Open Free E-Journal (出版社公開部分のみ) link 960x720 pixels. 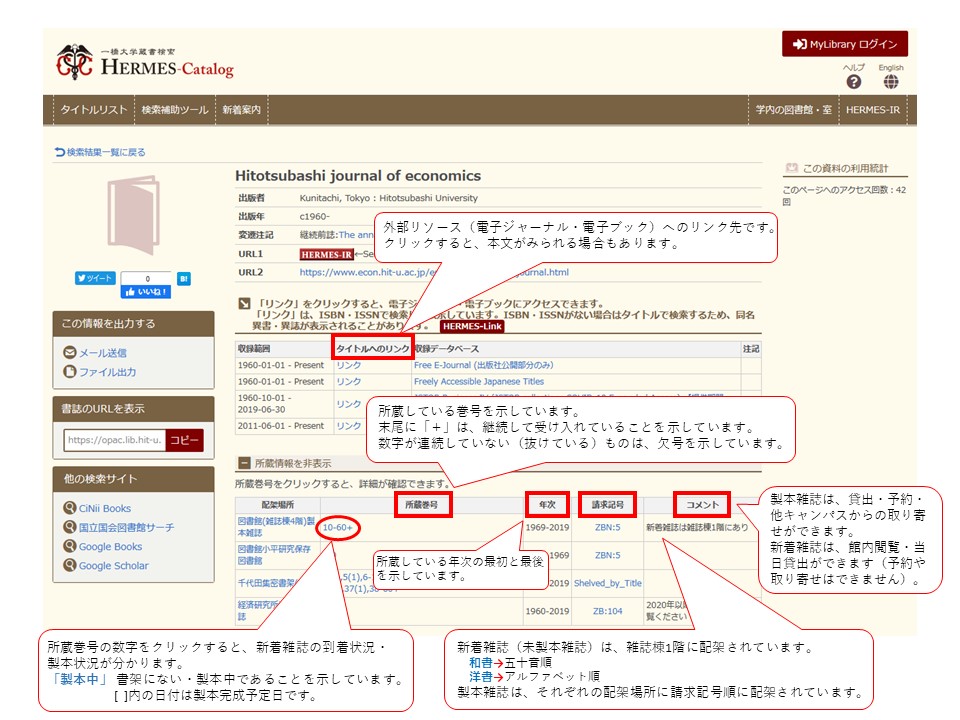click(x=483, y=365)
